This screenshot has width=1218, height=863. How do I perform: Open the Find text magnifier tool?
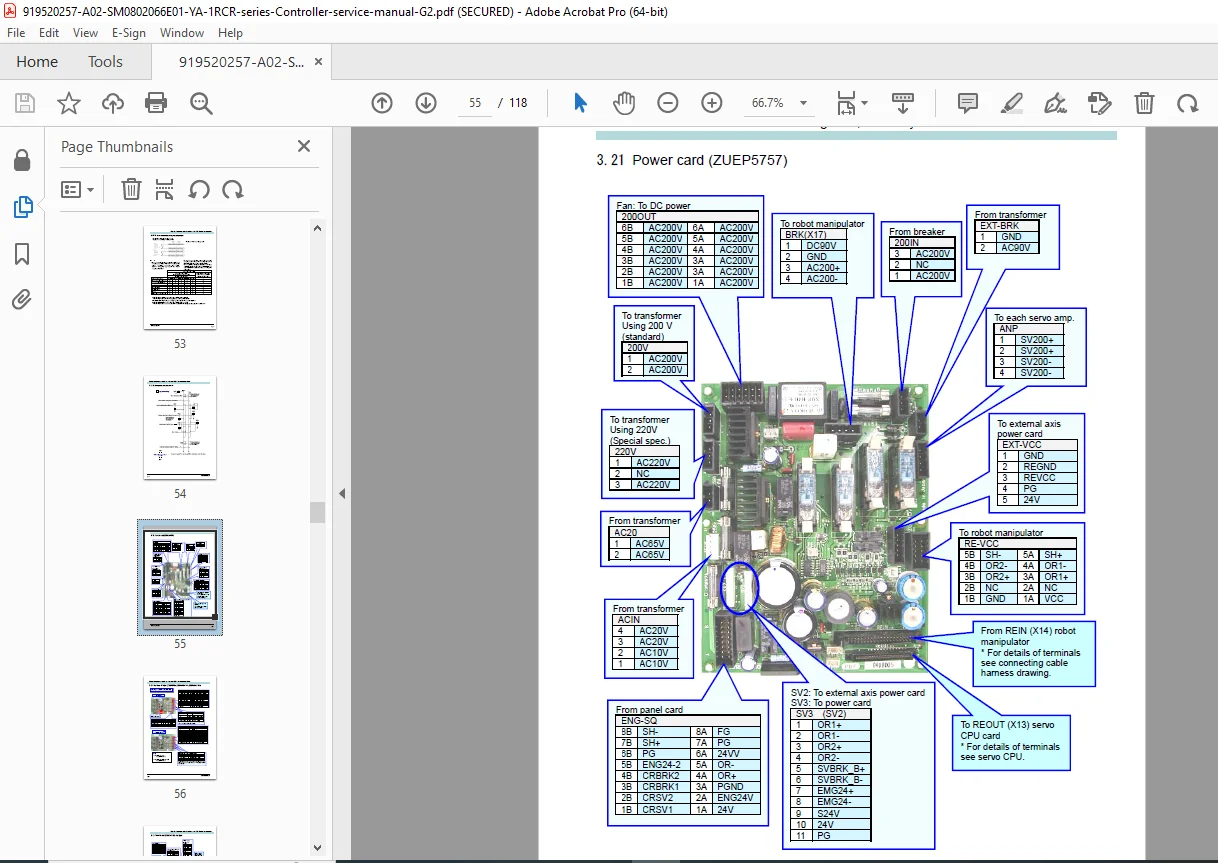coord(201,103)
